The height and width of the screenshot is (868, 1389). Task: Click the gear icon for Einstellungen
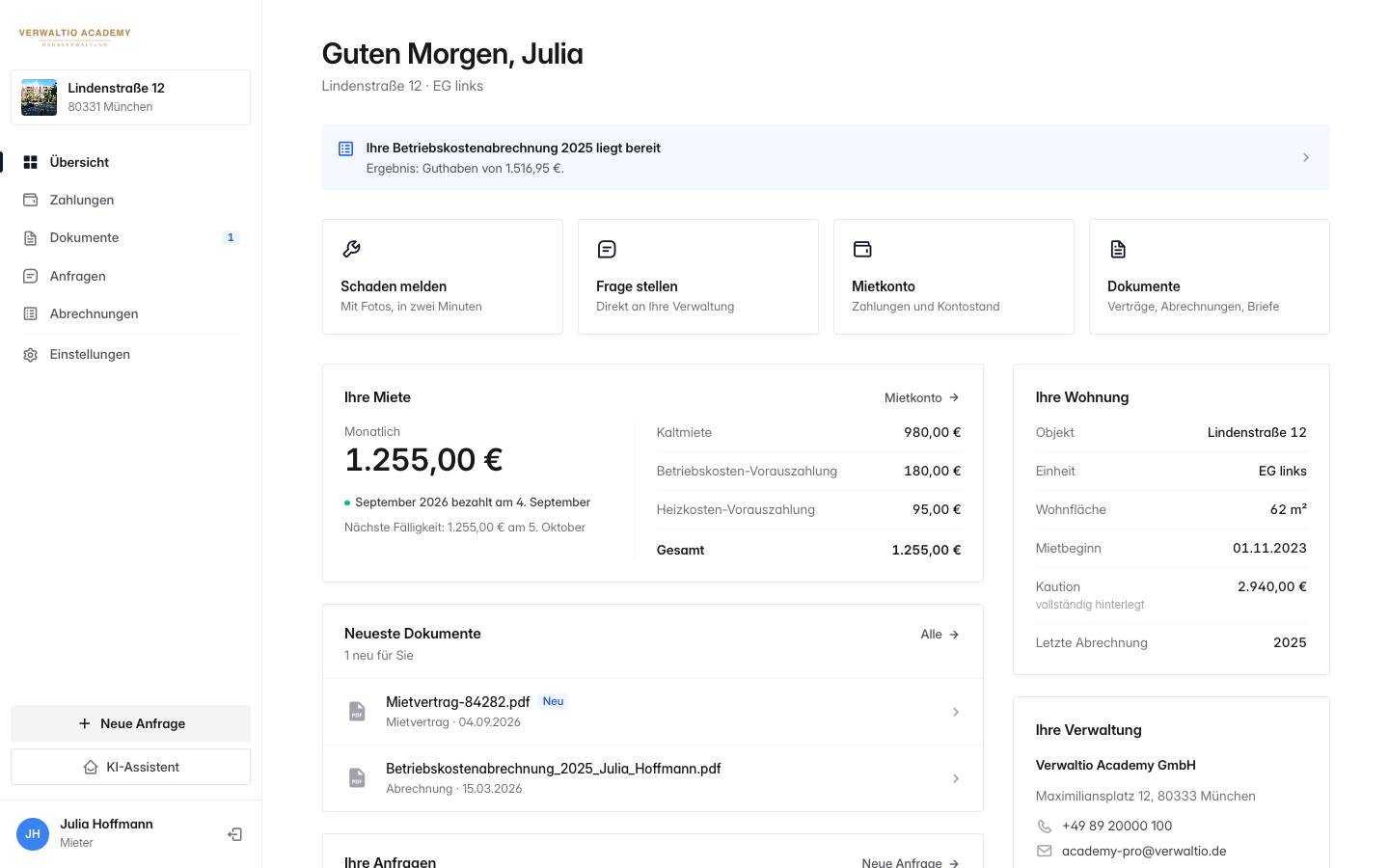tap(30, 355)
